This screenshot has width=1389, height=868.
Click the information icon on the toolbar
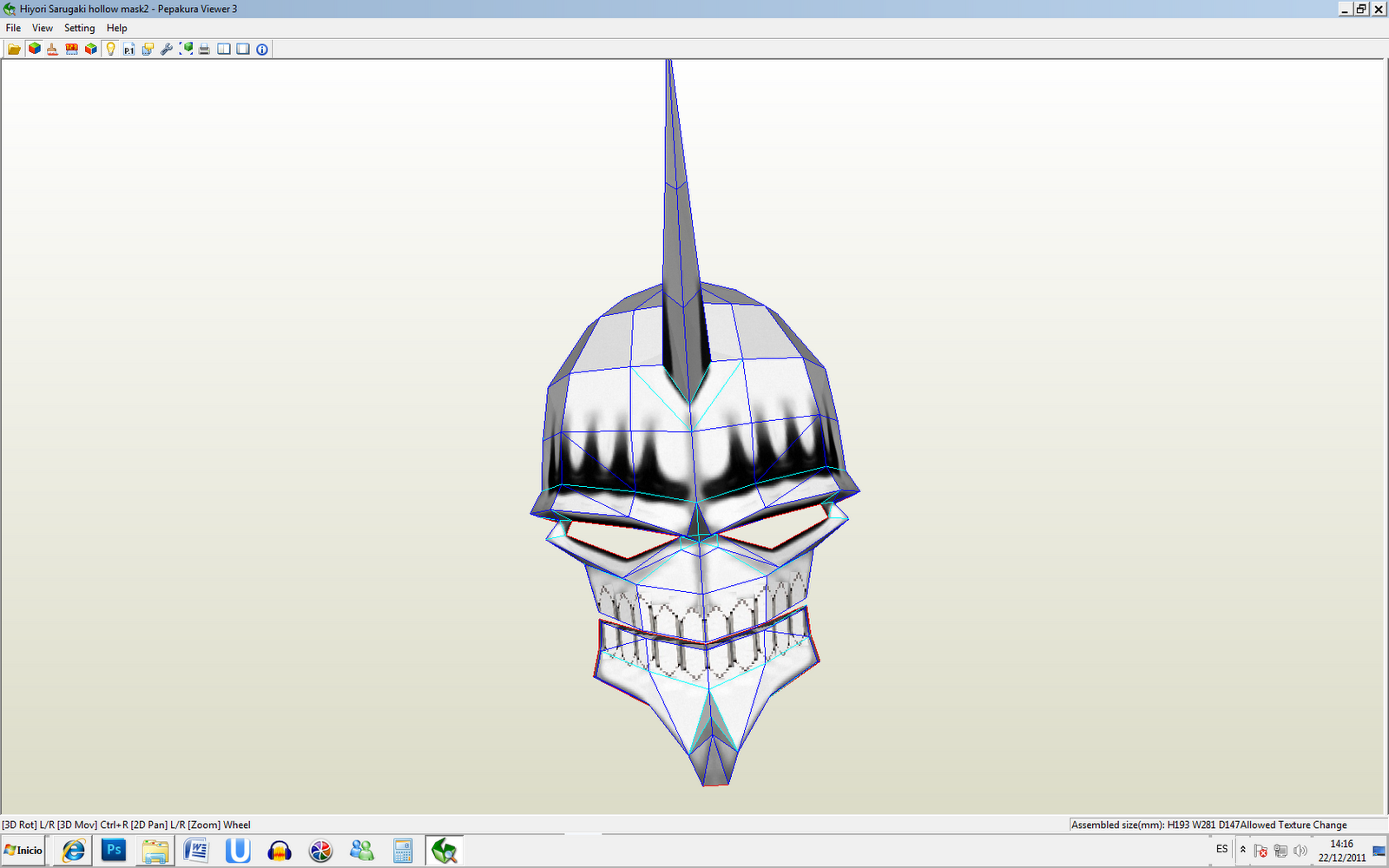click(262, 49)
